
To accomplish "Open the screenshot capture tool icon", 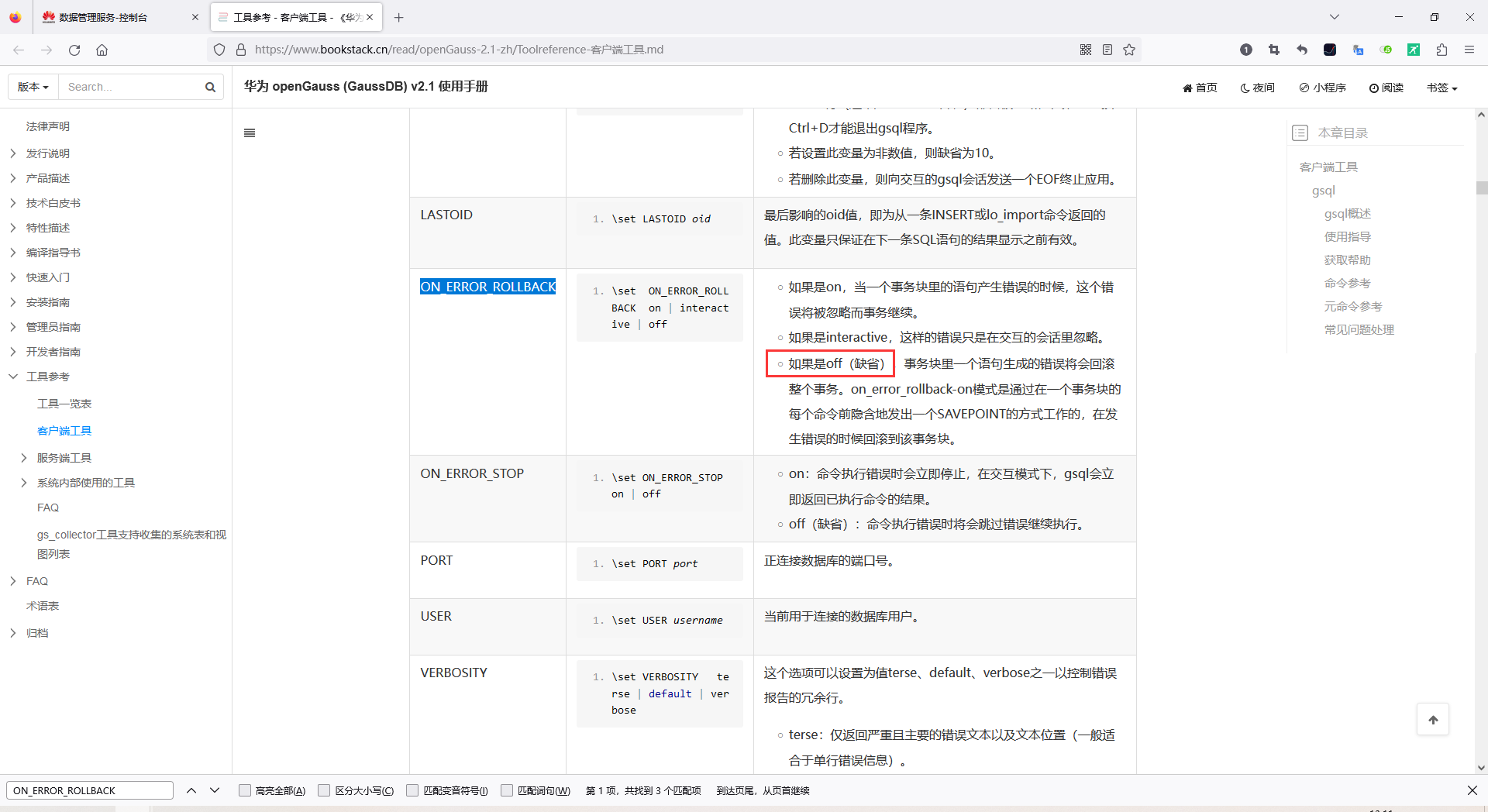I will click(x=1273, y=49).
